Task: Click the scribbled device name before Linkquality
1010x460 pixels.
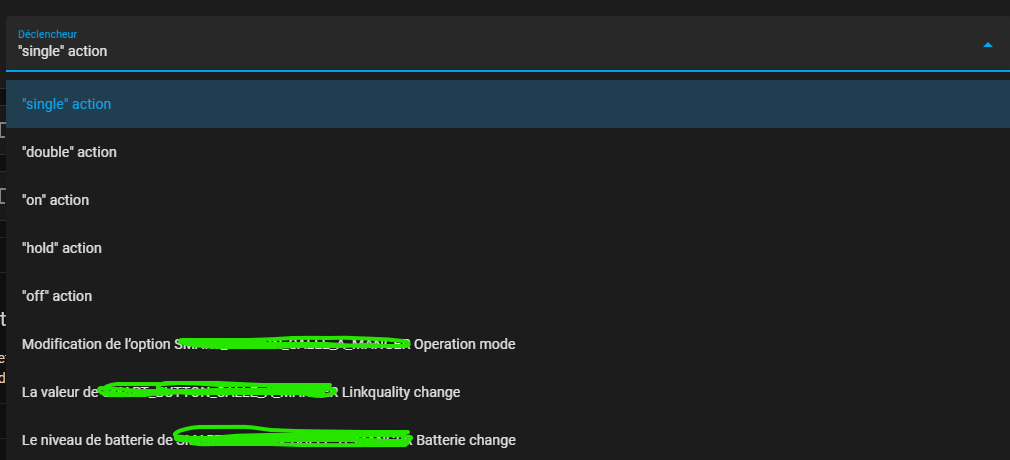Action: tap(218, 391)
